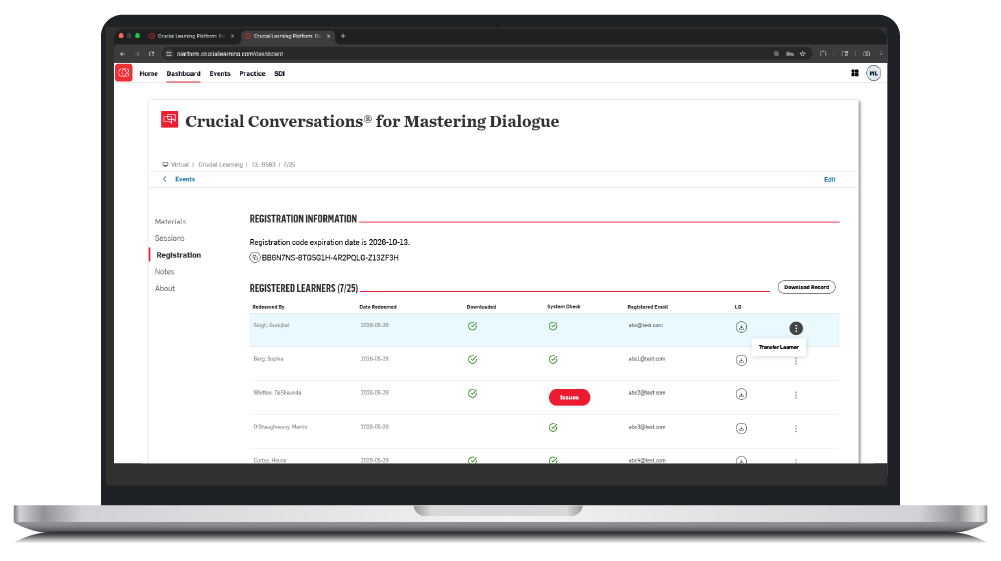This screenshot has height=561, width=1001.
Task: Click the name Whitten, DeShaunda
Action: point(277,393)
